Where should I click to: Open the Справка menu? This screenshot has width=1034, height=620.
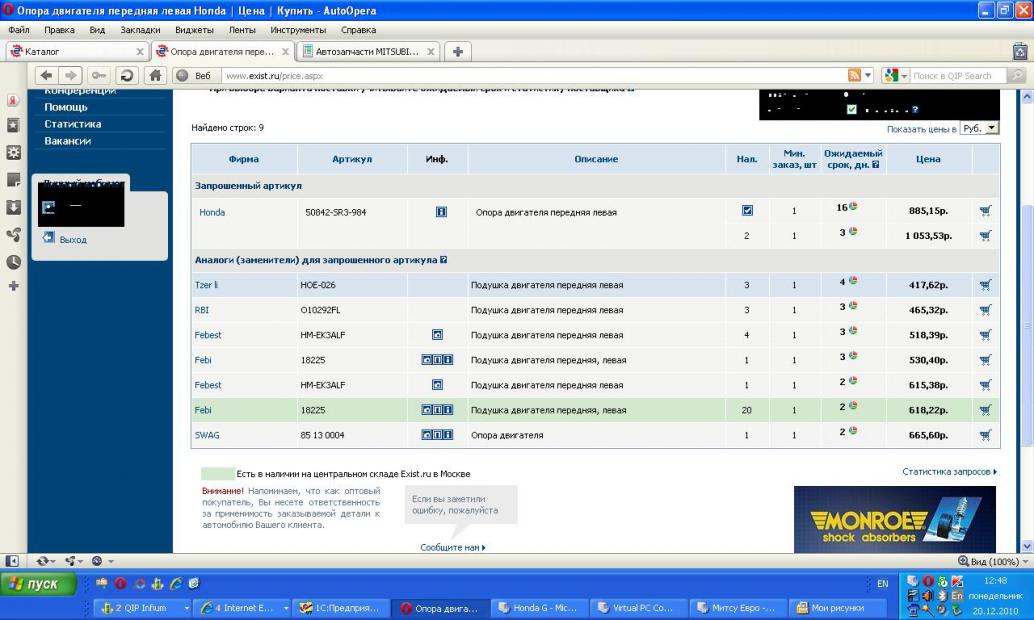[359, 30]
